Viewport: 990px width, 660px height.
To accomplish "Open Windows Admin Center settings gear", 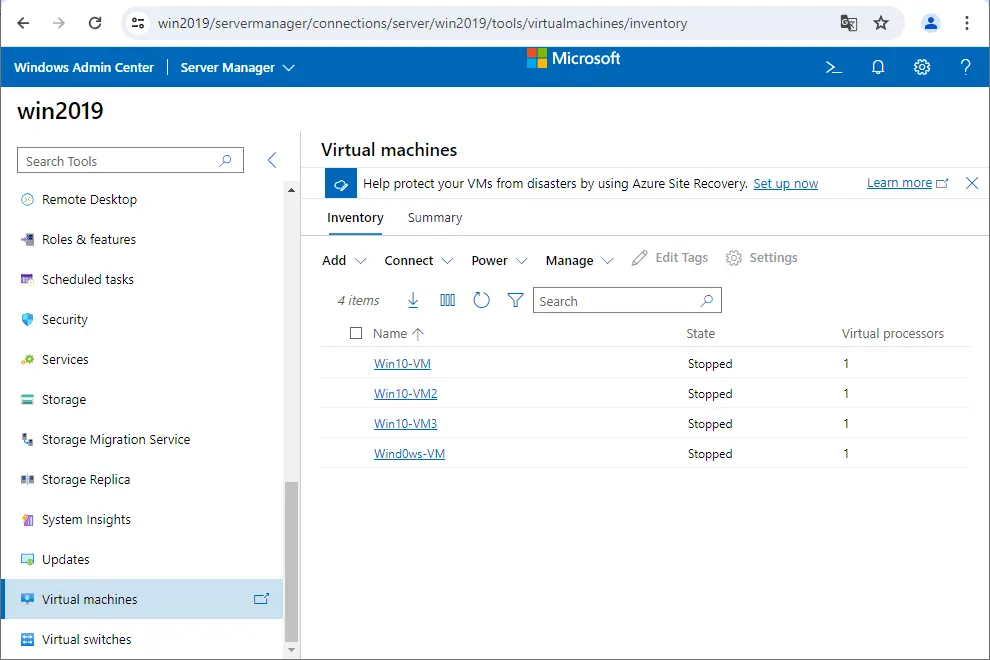I will tap(922, 67).
